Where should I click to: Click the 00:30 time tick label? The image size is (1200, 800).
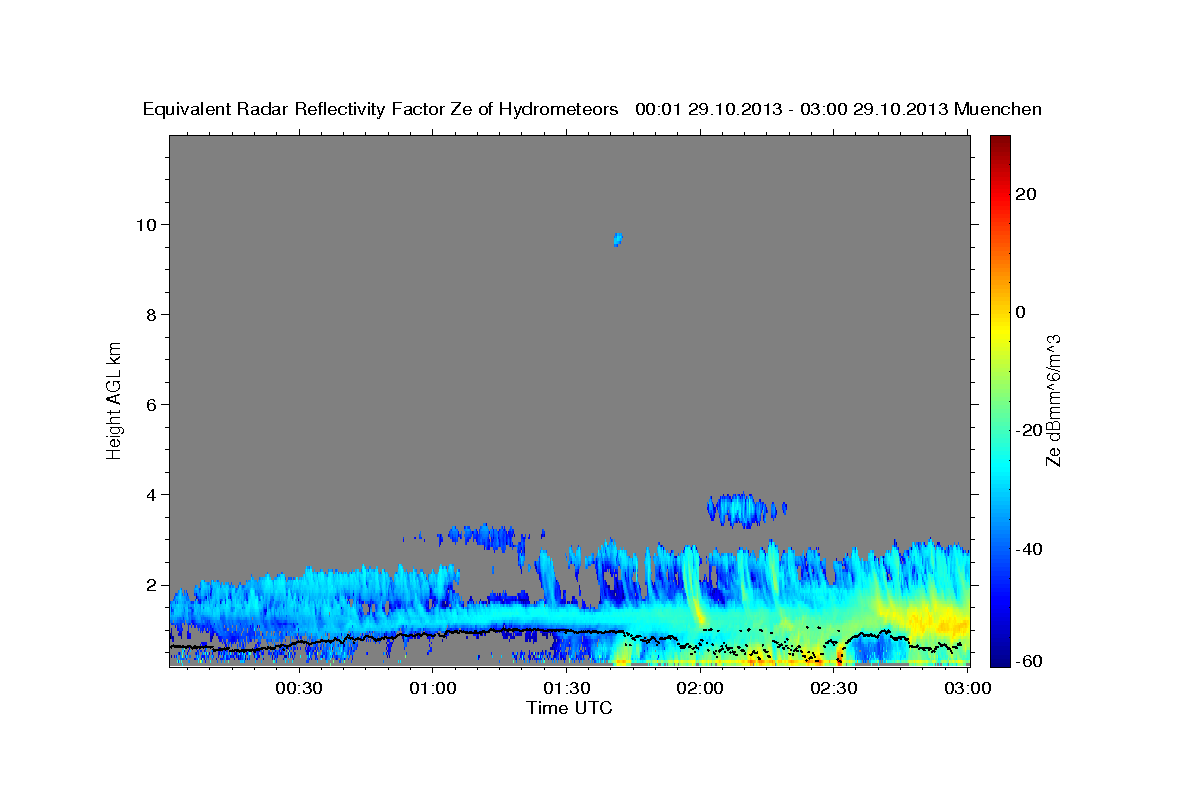298,688
